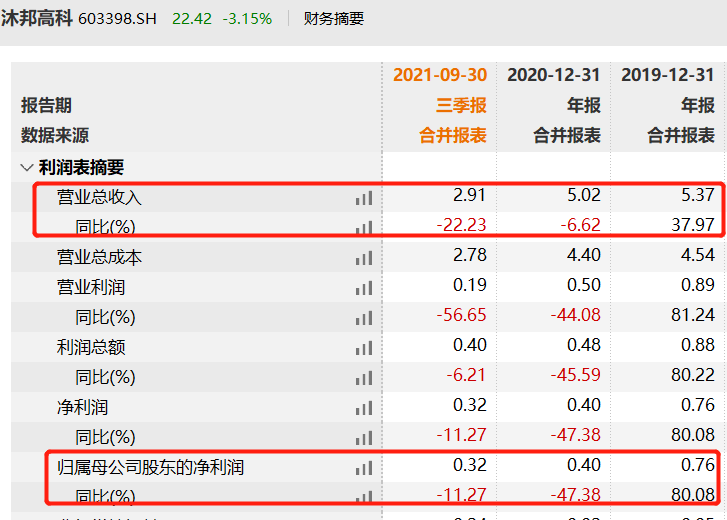Click the growth value -6.21
727x520 pixels.
coord(466,375)
